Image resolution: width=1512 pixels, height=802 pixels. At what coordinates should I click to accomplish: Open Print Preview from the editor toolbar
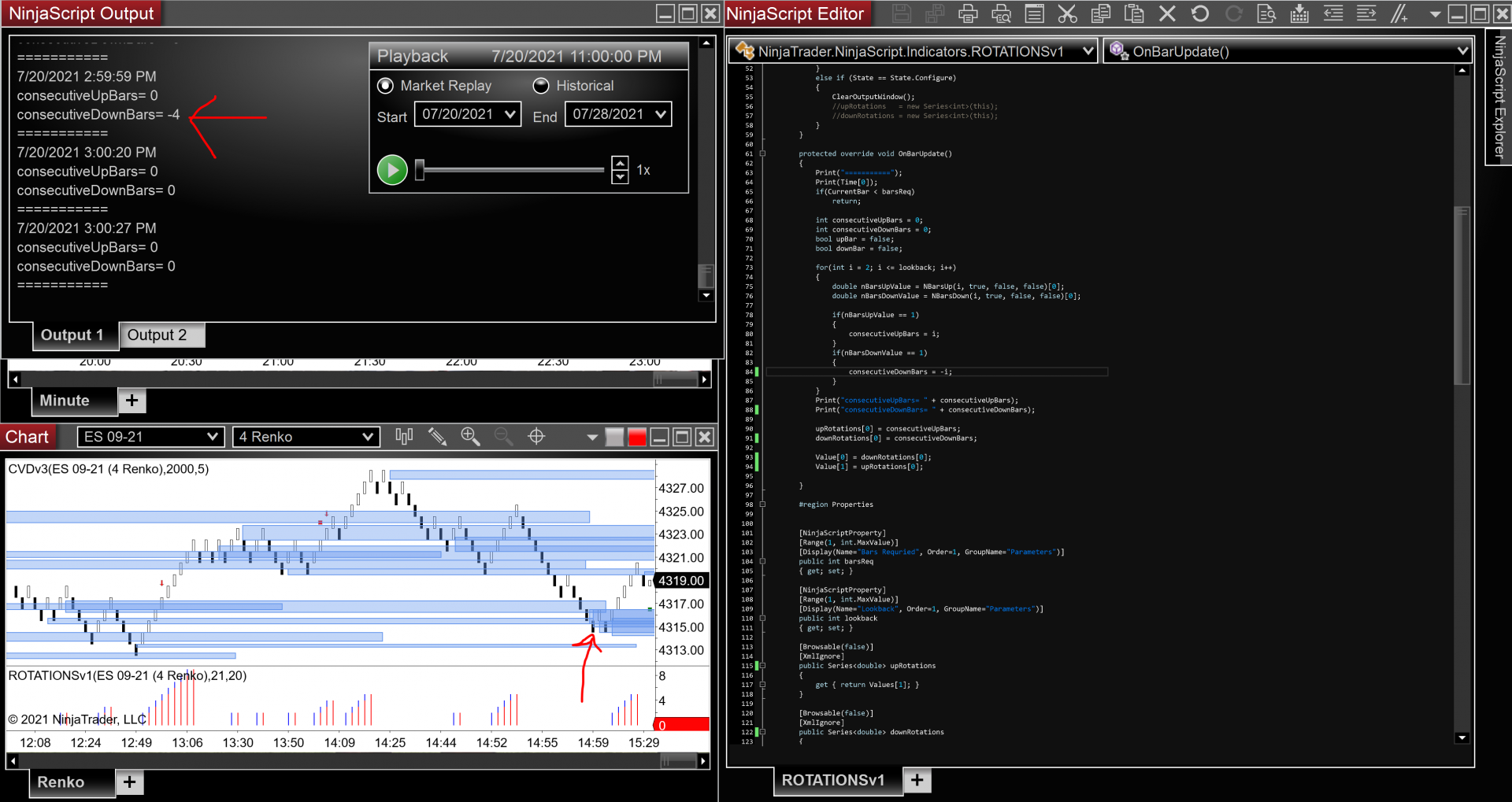pos(1001,13)
